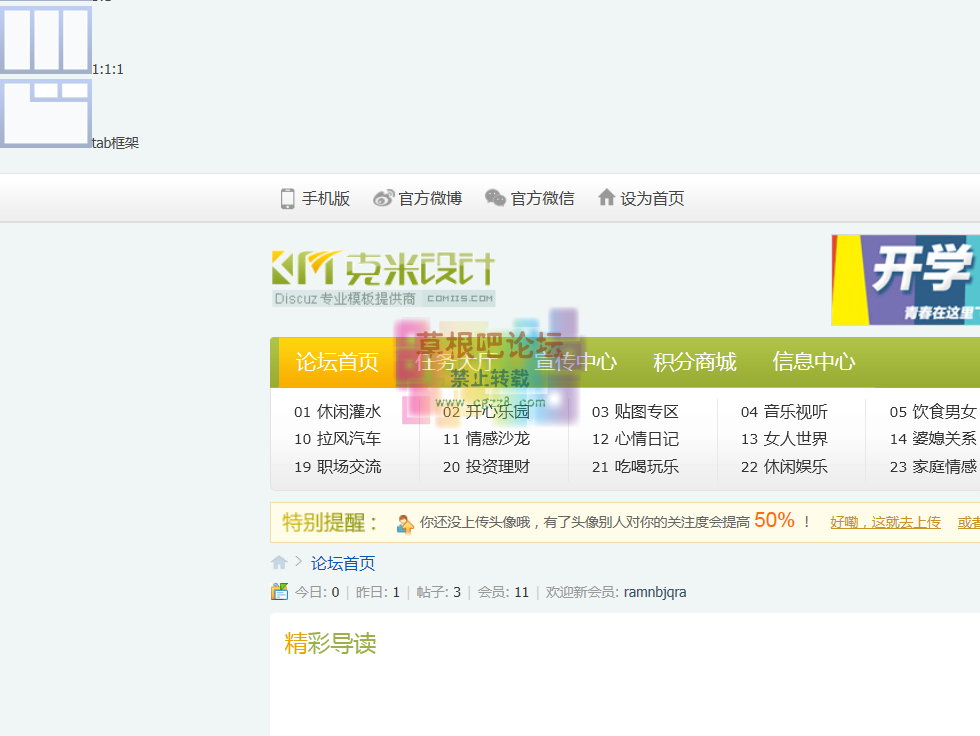
Task: Switch to the 积分商城 tab
Action: click(x=694, y=362)
